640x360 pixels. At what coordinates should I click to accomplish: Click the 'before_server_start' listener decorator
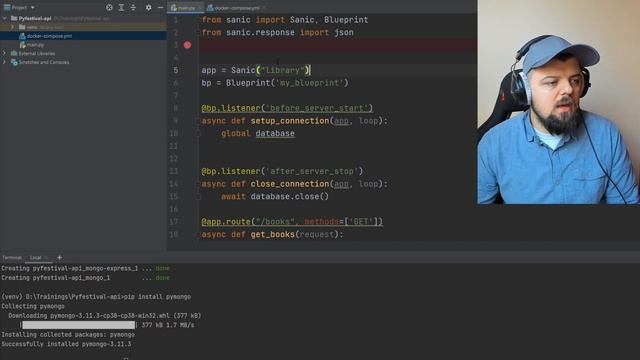pyautogui.click(x=287, y=108)
